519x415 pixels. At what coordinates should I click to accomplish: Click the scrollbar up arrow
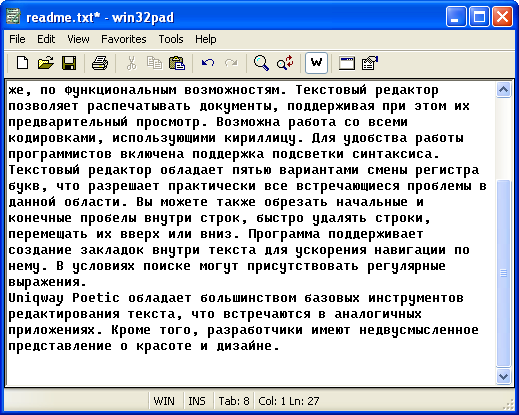(503, 90)
